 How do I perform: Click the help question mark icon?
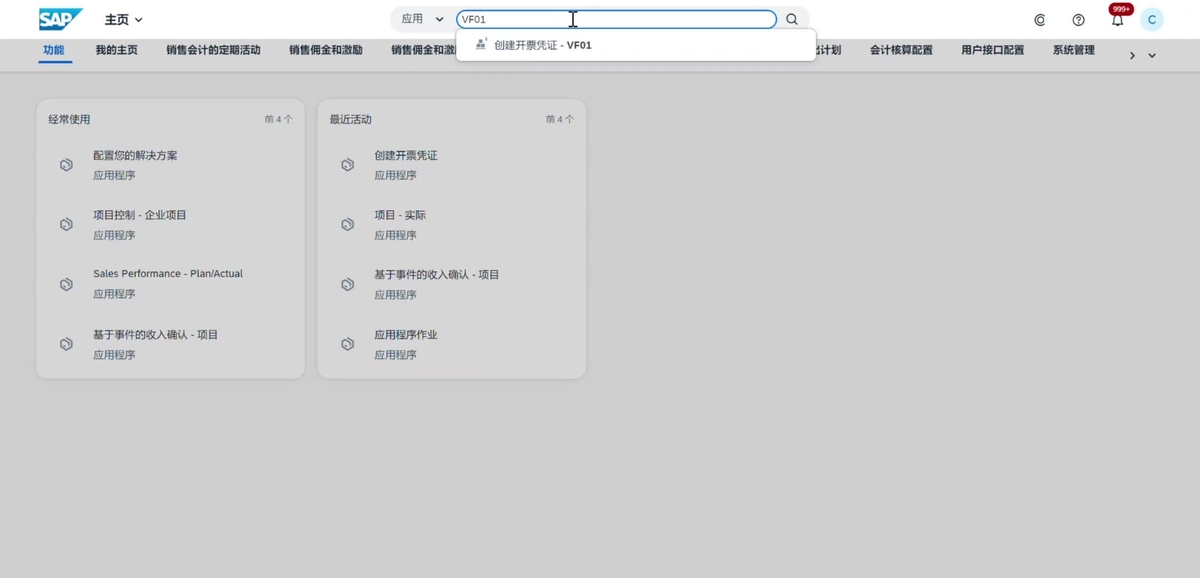coord(1078,19)
